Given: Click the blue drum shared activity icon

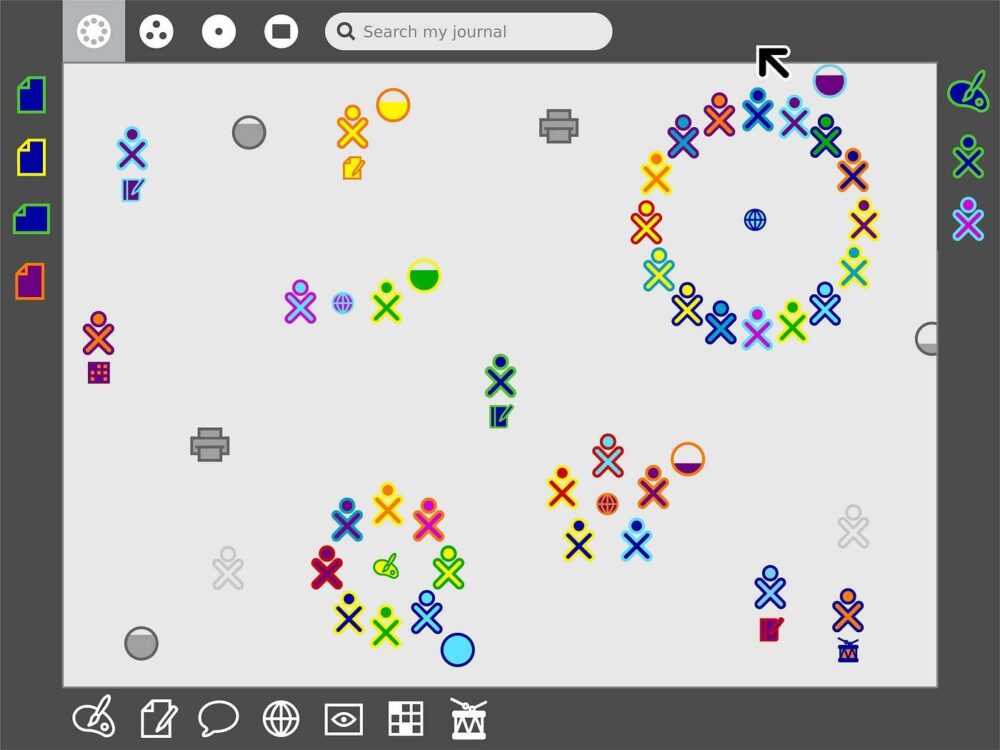Looking at the screenshot, I should [x=848, y=651].
